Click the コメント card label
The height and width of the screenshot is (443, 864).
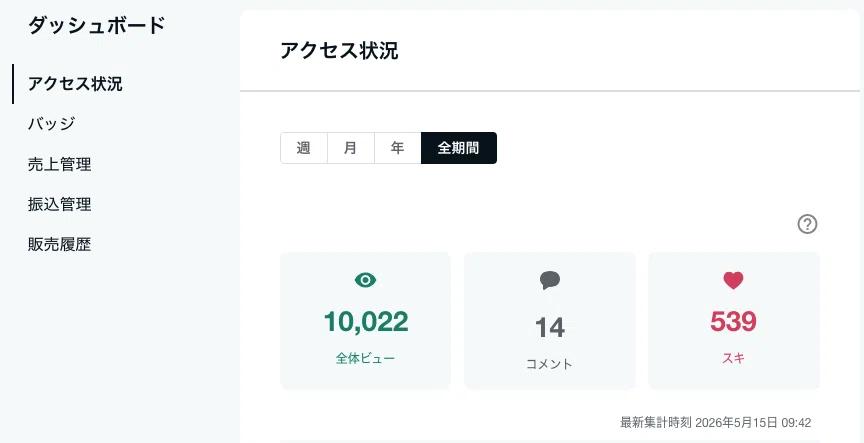click(x=549, y=364)
